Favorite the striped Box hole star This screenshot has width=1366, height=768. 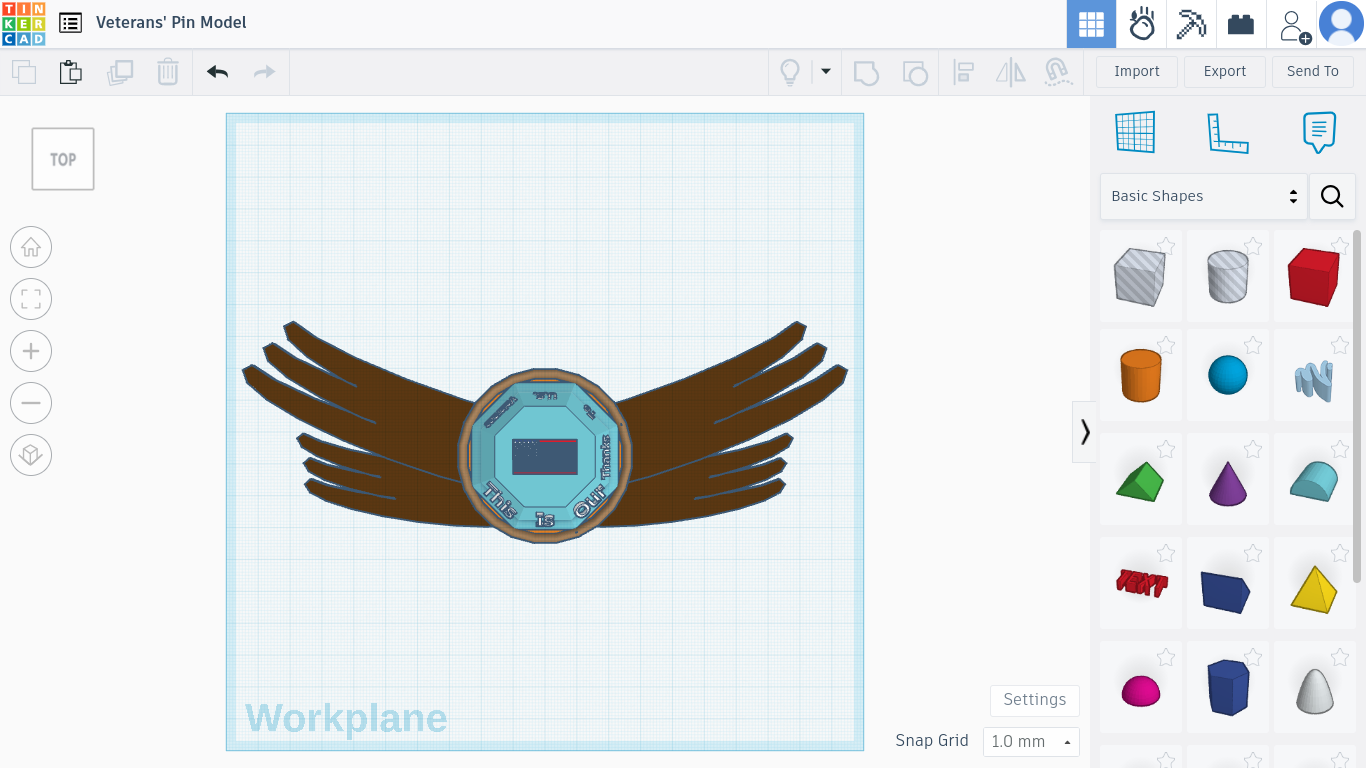pyautogui.click(x=1166, y=246)
